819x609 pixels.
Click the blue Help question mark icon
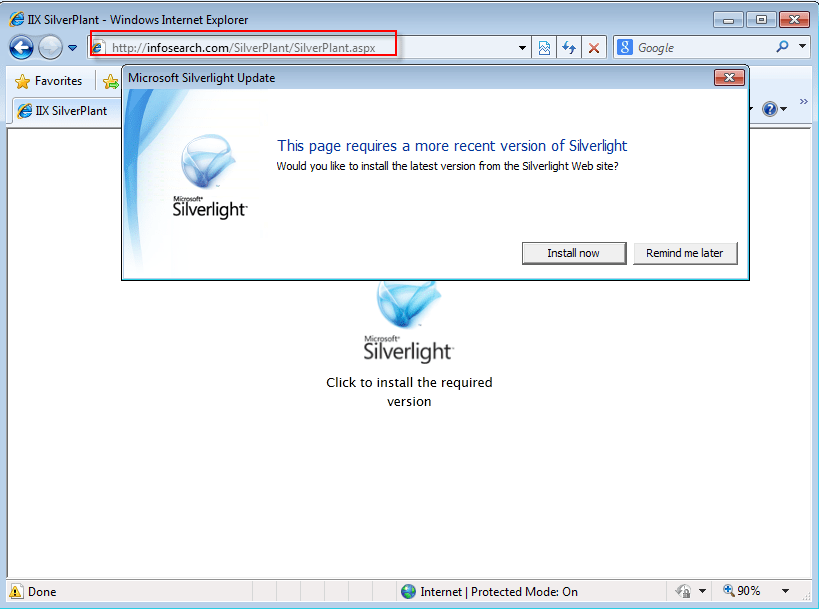tap(769, 109)
